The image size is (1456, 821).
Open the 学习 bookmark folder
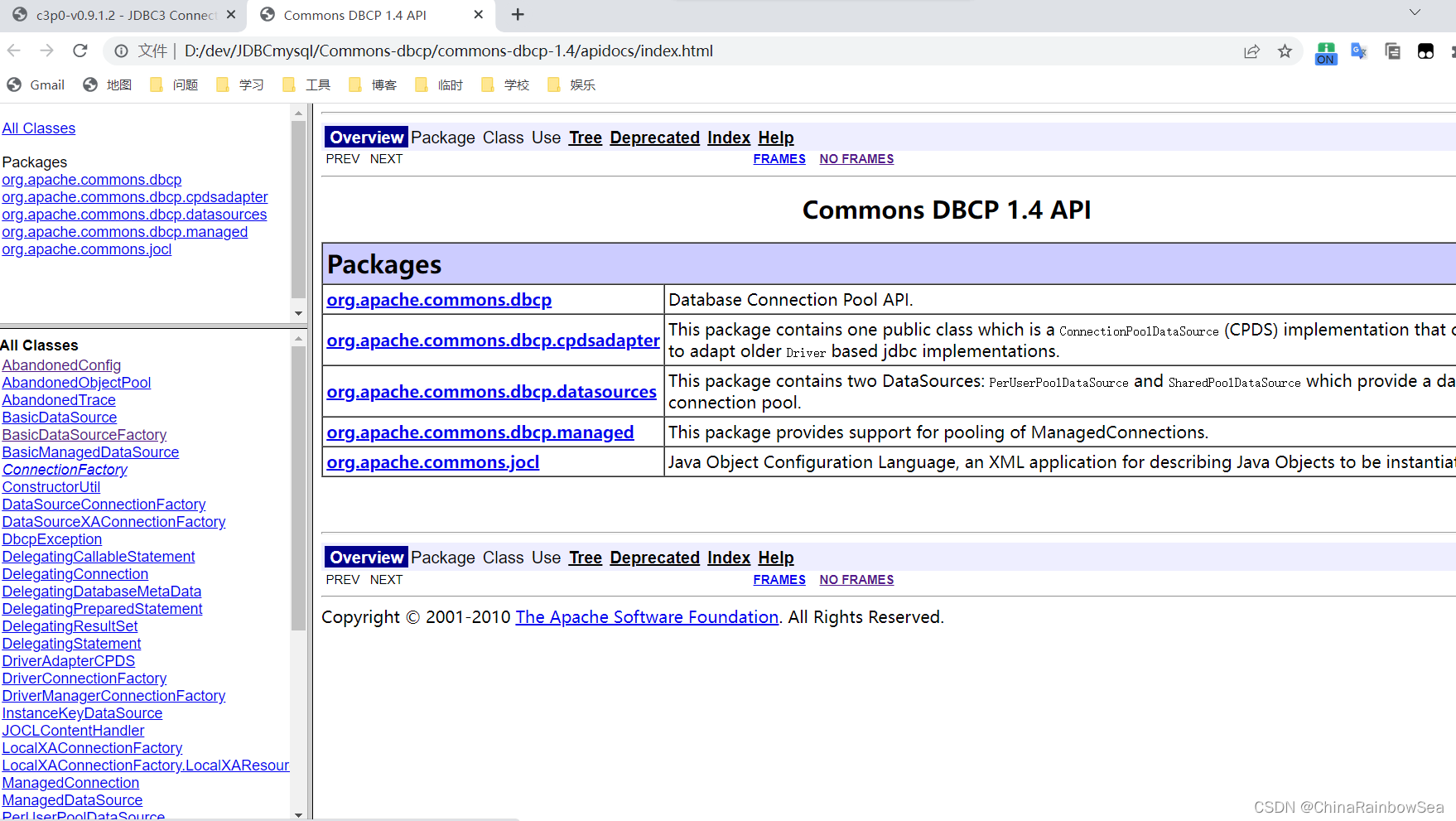(x=240, y=85)
